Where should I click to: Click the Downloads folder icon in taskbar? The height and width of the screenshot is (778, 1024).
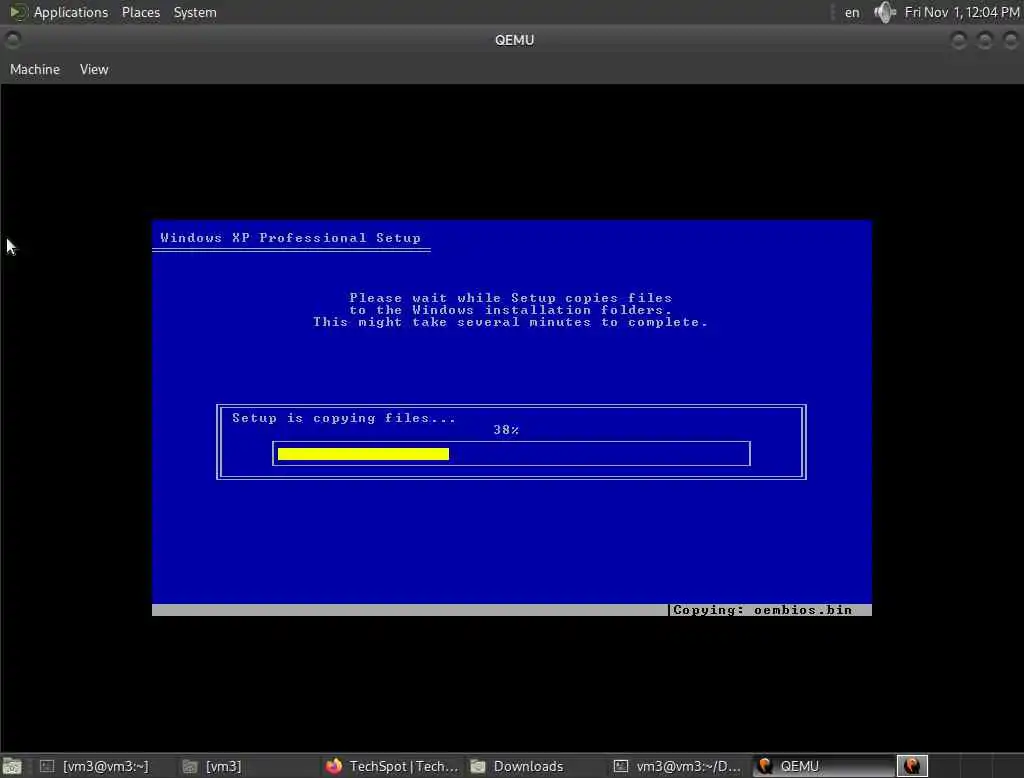point(478,766)
